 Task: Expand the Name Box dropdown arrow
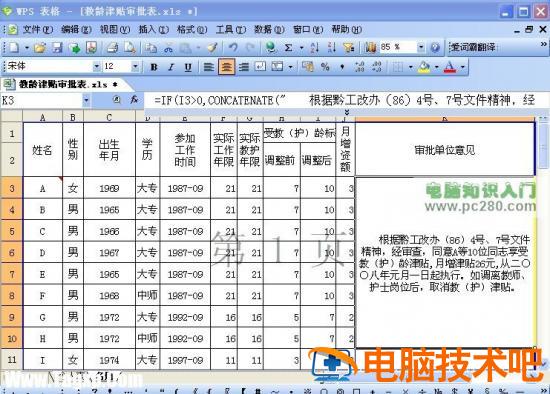86,101
